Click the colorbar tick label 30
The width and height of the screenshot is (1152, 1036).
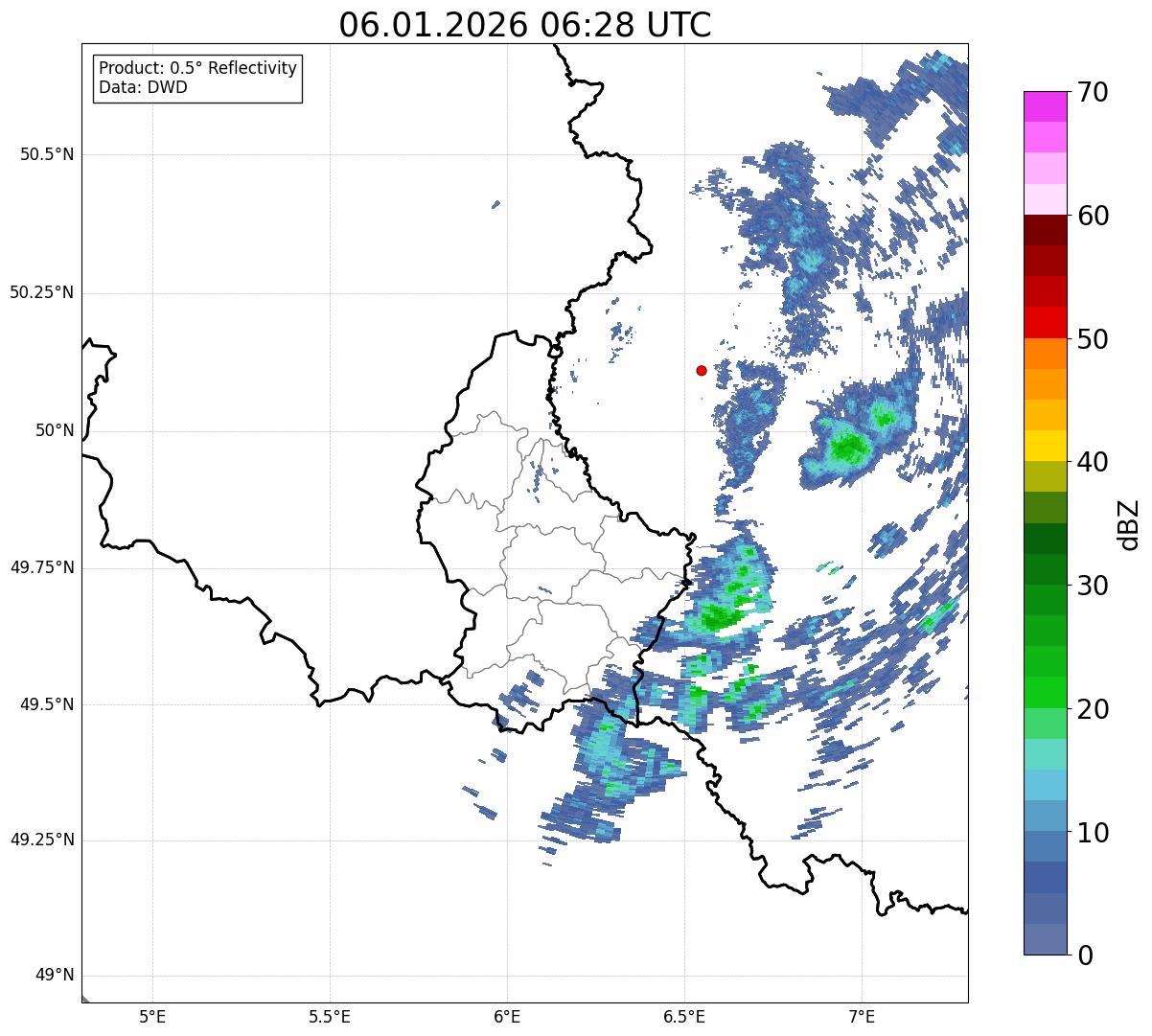point(1093,586)
